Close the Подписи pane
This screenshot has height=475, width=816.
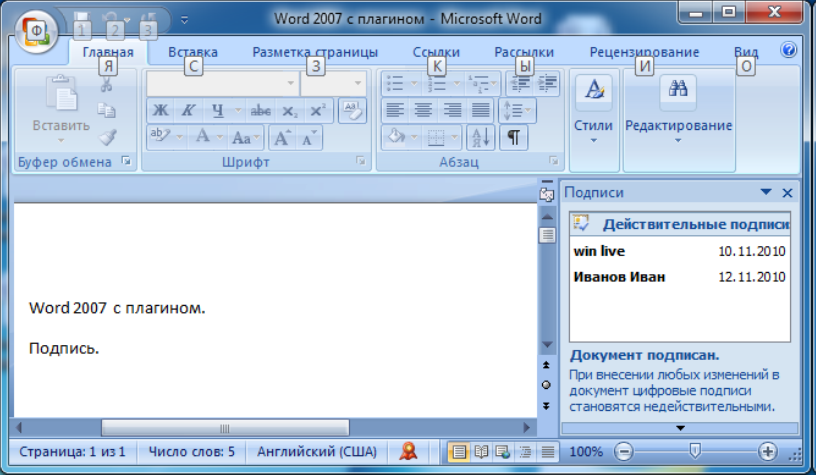787,193
